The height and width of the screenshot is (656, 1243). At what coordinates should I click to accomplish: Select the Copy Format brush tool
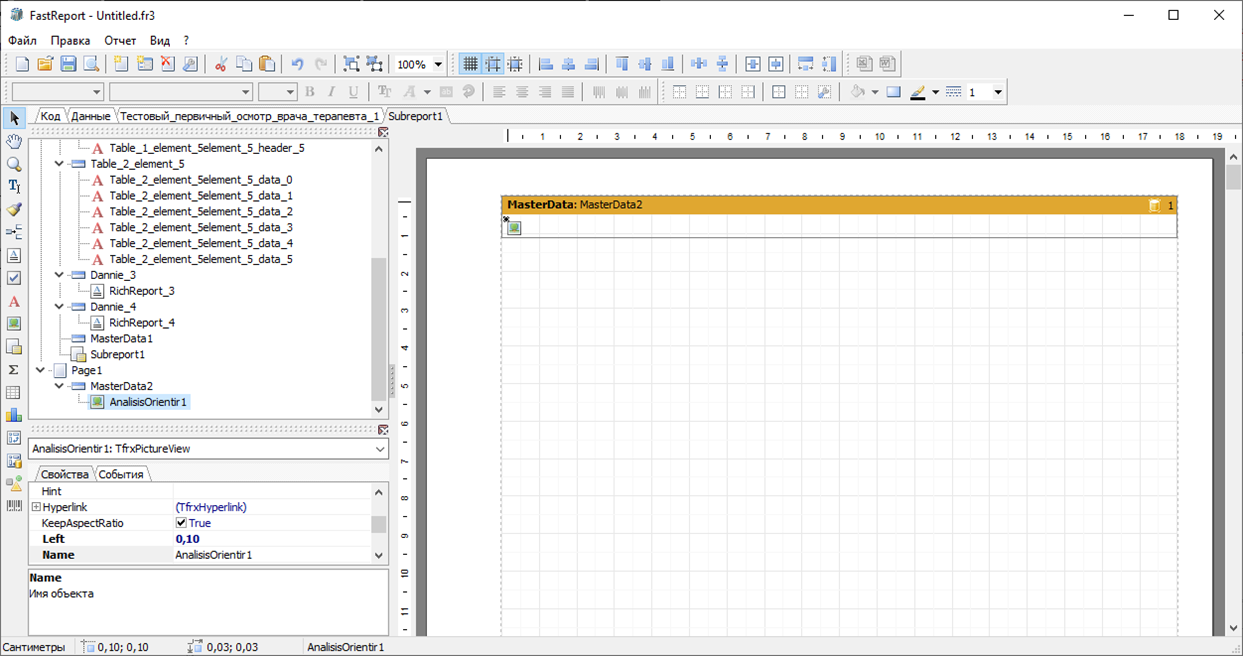pos(14,210)
